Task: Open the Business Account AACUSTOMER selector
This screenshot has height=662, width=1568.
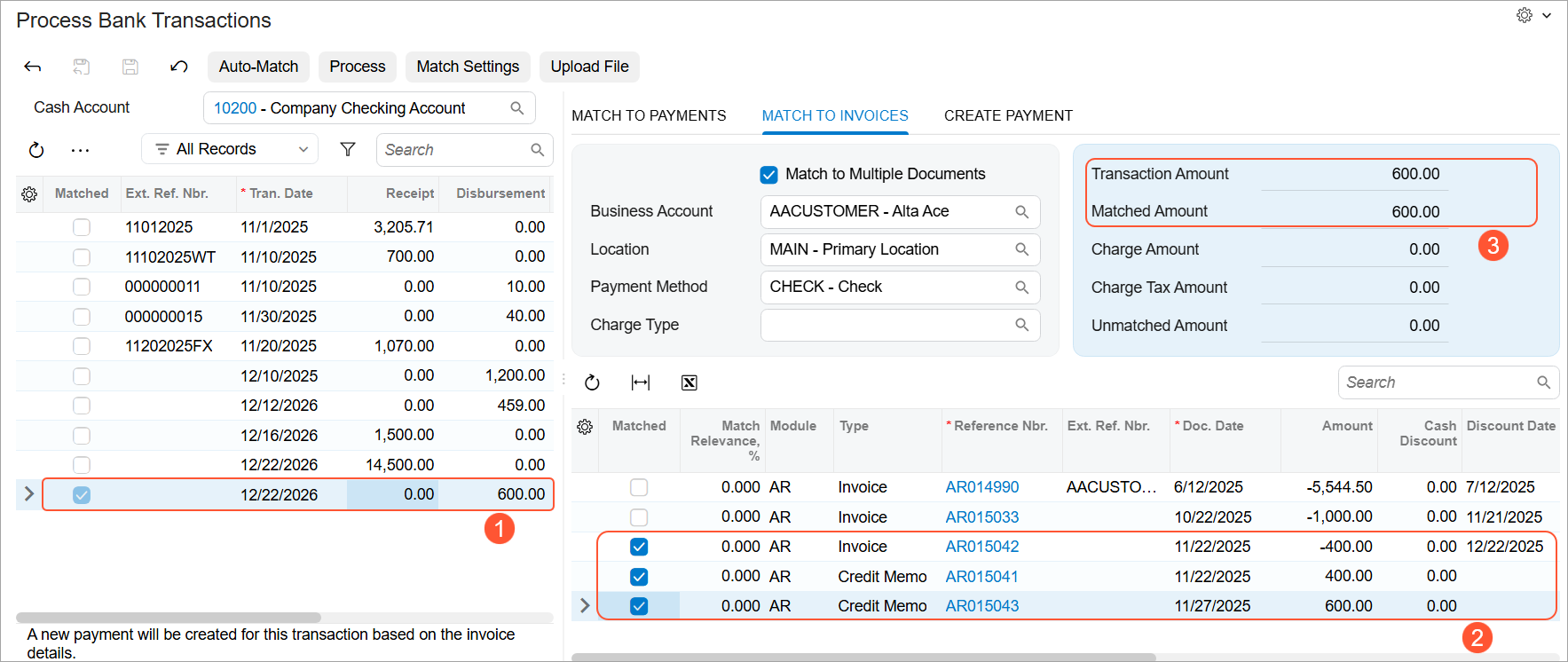Action: pyautogui.click(x=900, y=212)
